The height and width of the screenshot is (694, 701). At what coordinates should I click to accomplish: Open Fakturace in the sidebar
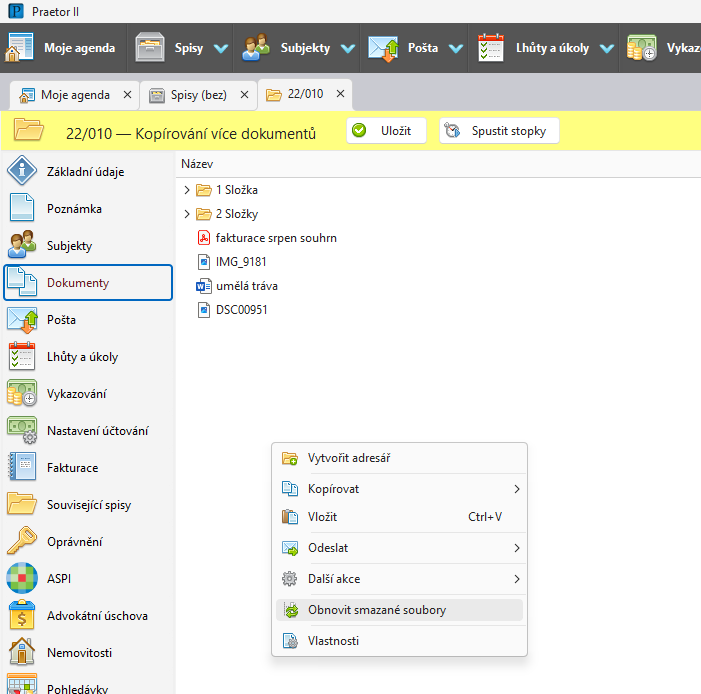(88, 468)
